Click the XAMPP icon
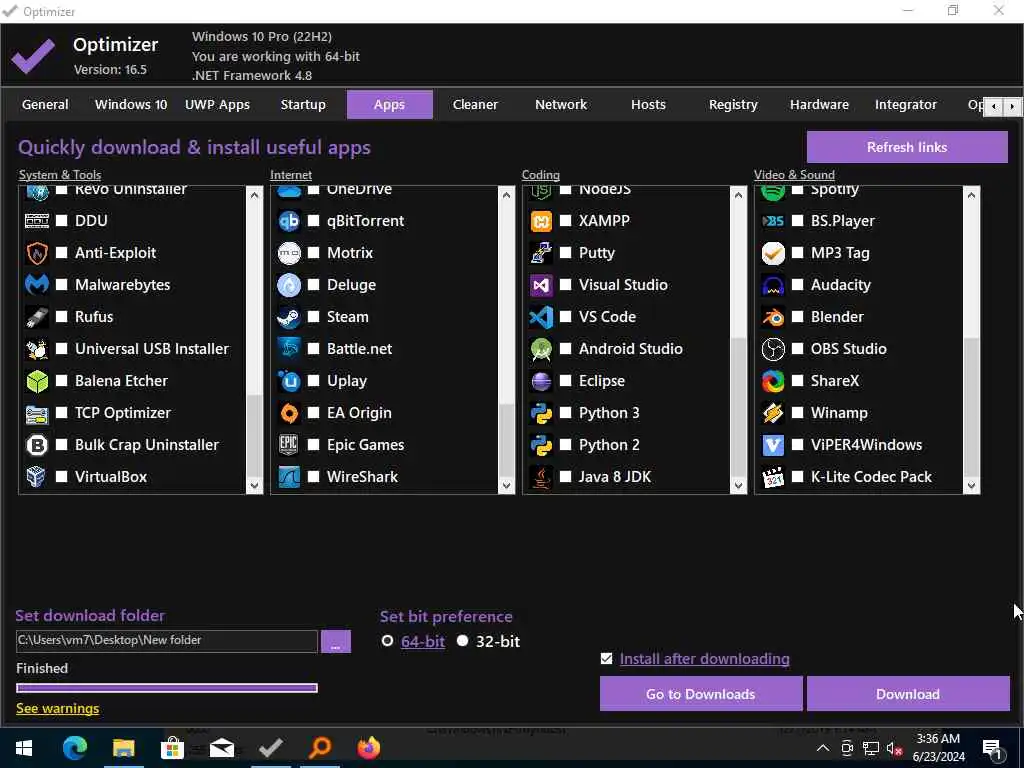1024x768 pixels. click(x=541, y=221)
